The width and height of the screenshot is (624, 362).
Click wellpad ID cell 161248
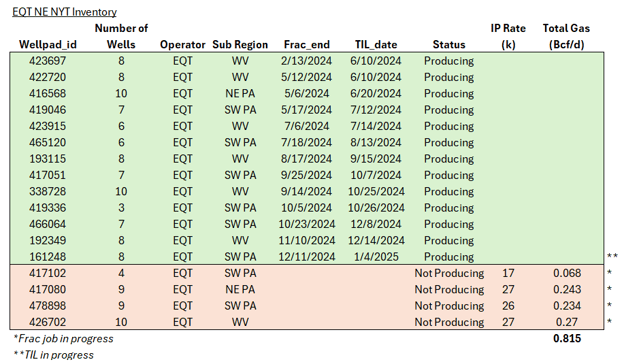[48, 257]
